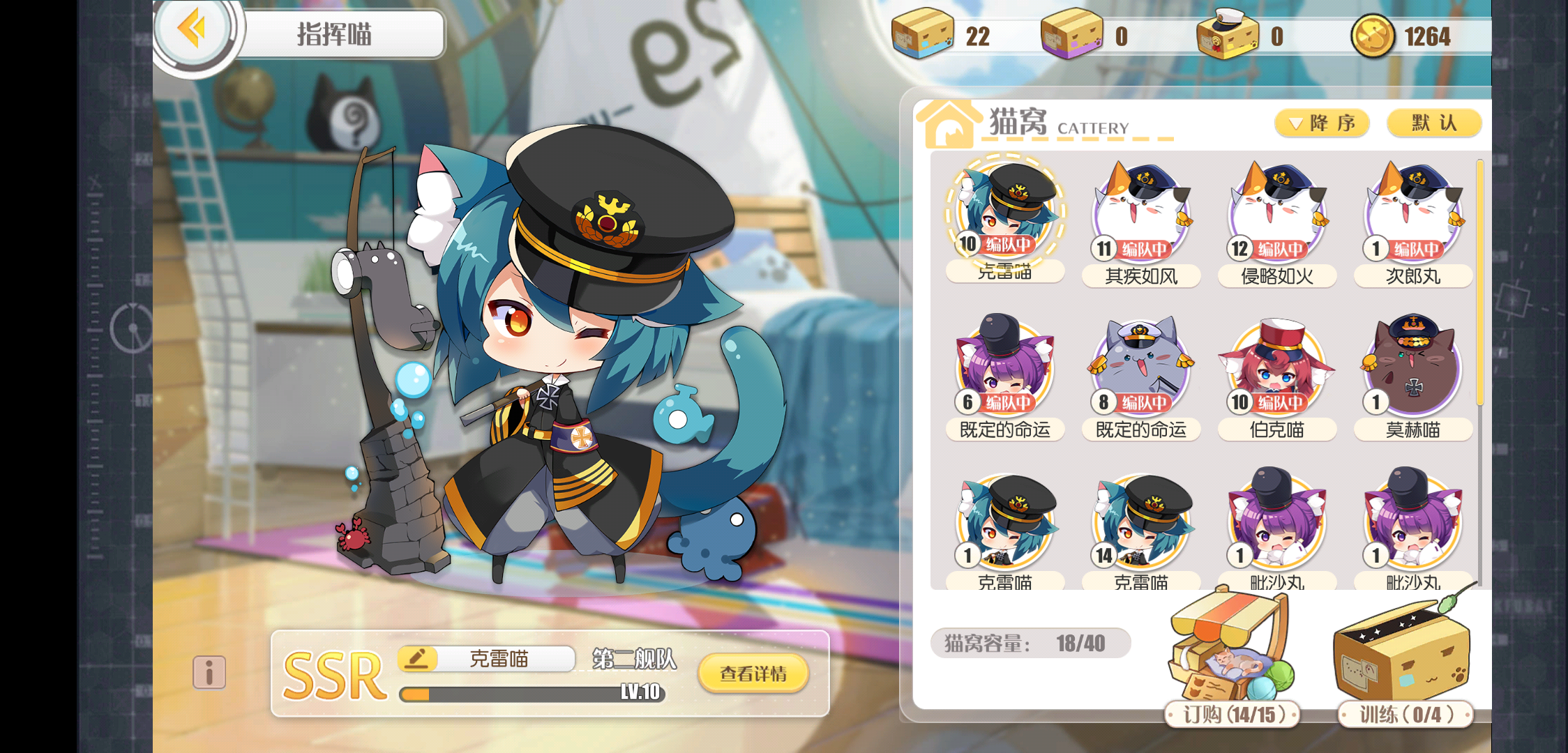Open the info icon panel
The image size is (1568, 753).
[209, 672]
